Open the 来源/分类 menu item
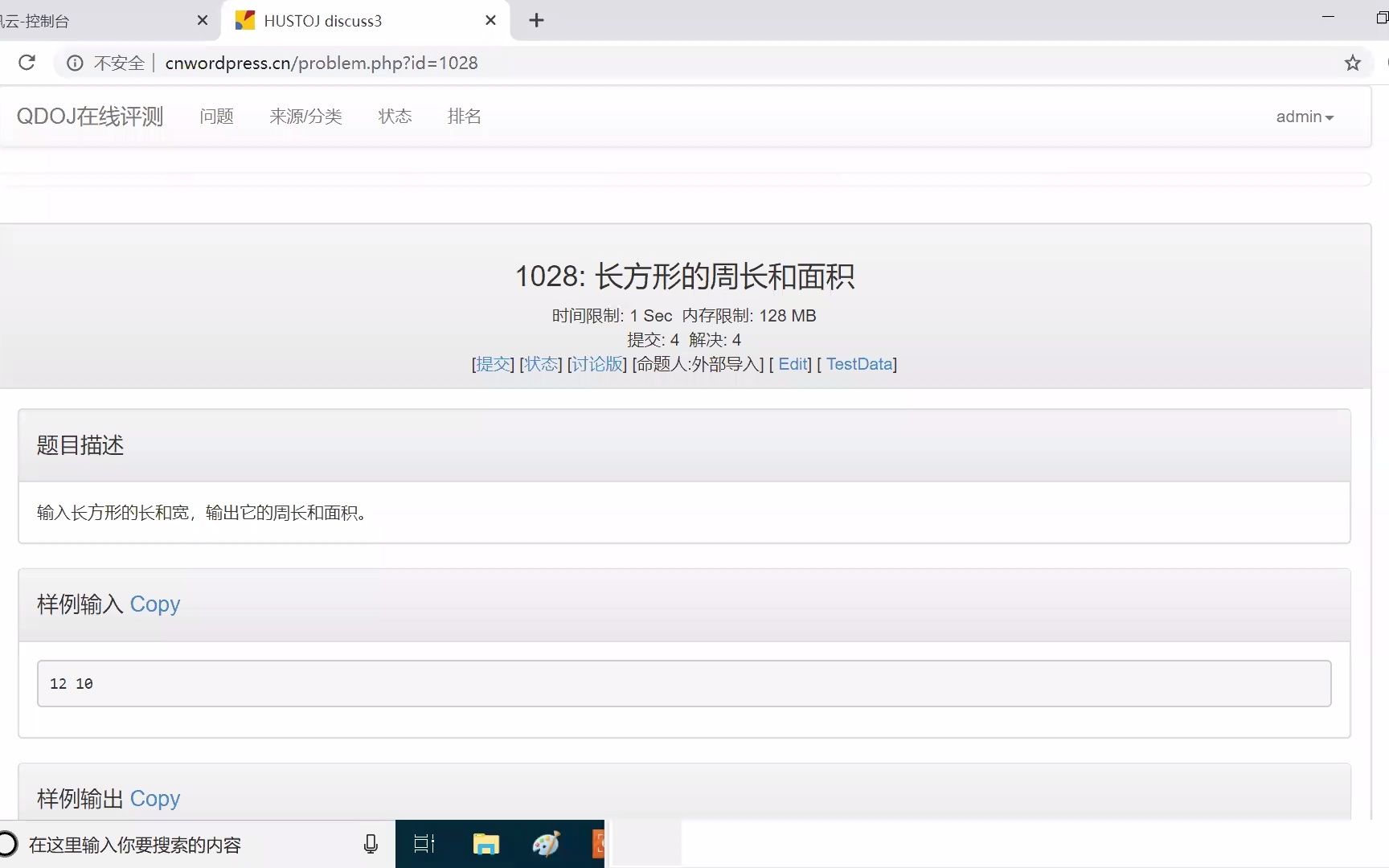Viewport: 1389px width, 868px height. pyautogui.click(x=305, y=117)
